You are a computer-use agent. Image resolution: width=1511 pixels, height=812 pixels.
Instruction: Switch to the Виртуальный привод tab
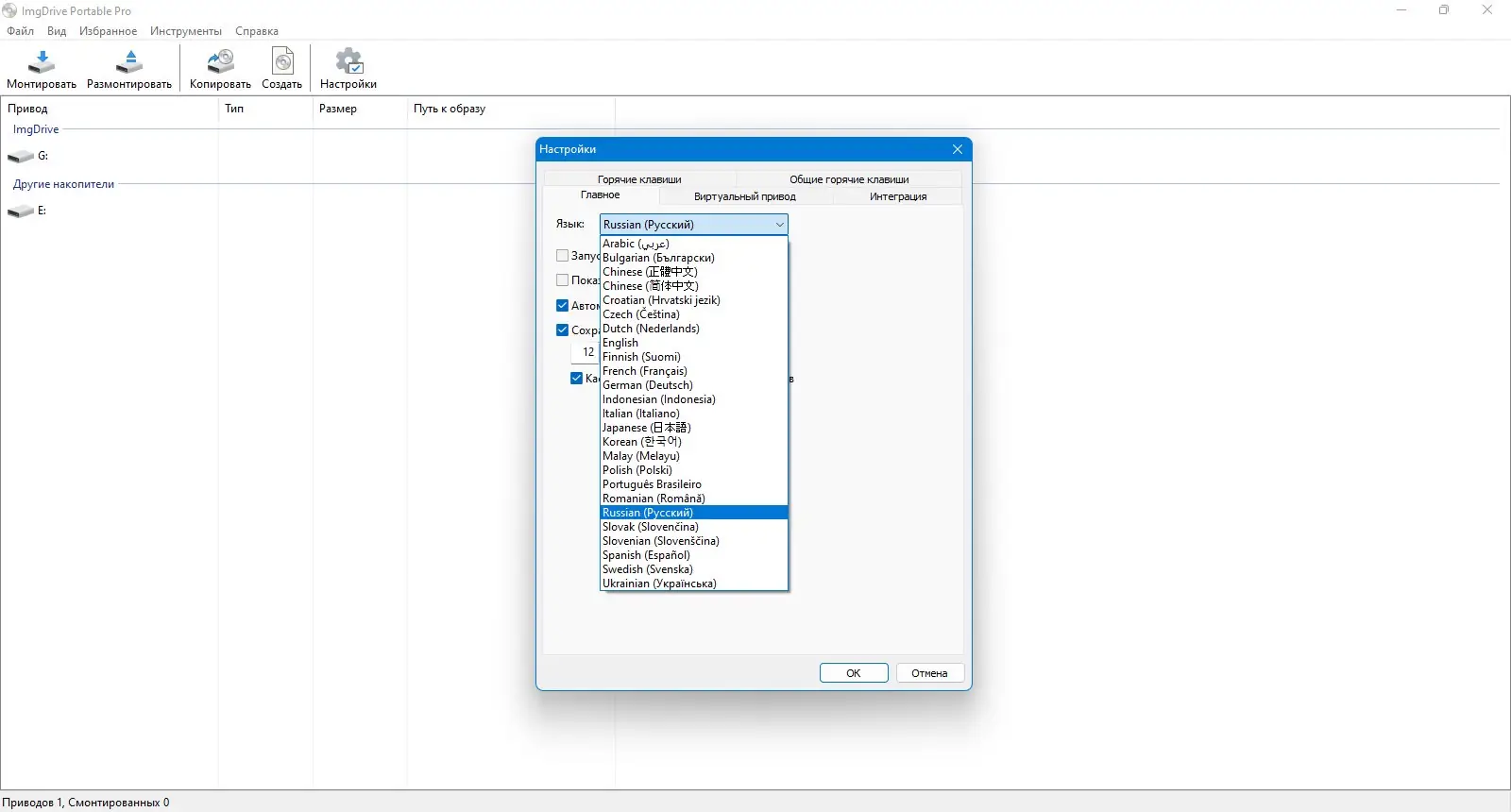745,196
